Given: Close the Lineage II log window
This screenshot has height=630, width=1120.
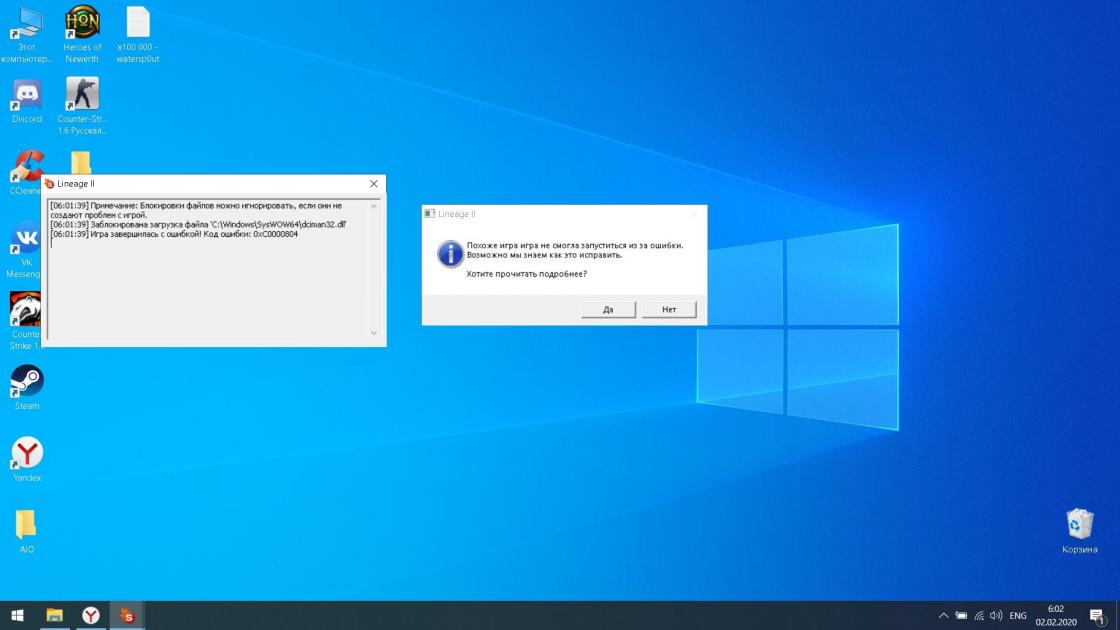Looking at the screenshot, I should tap(374, 184).
